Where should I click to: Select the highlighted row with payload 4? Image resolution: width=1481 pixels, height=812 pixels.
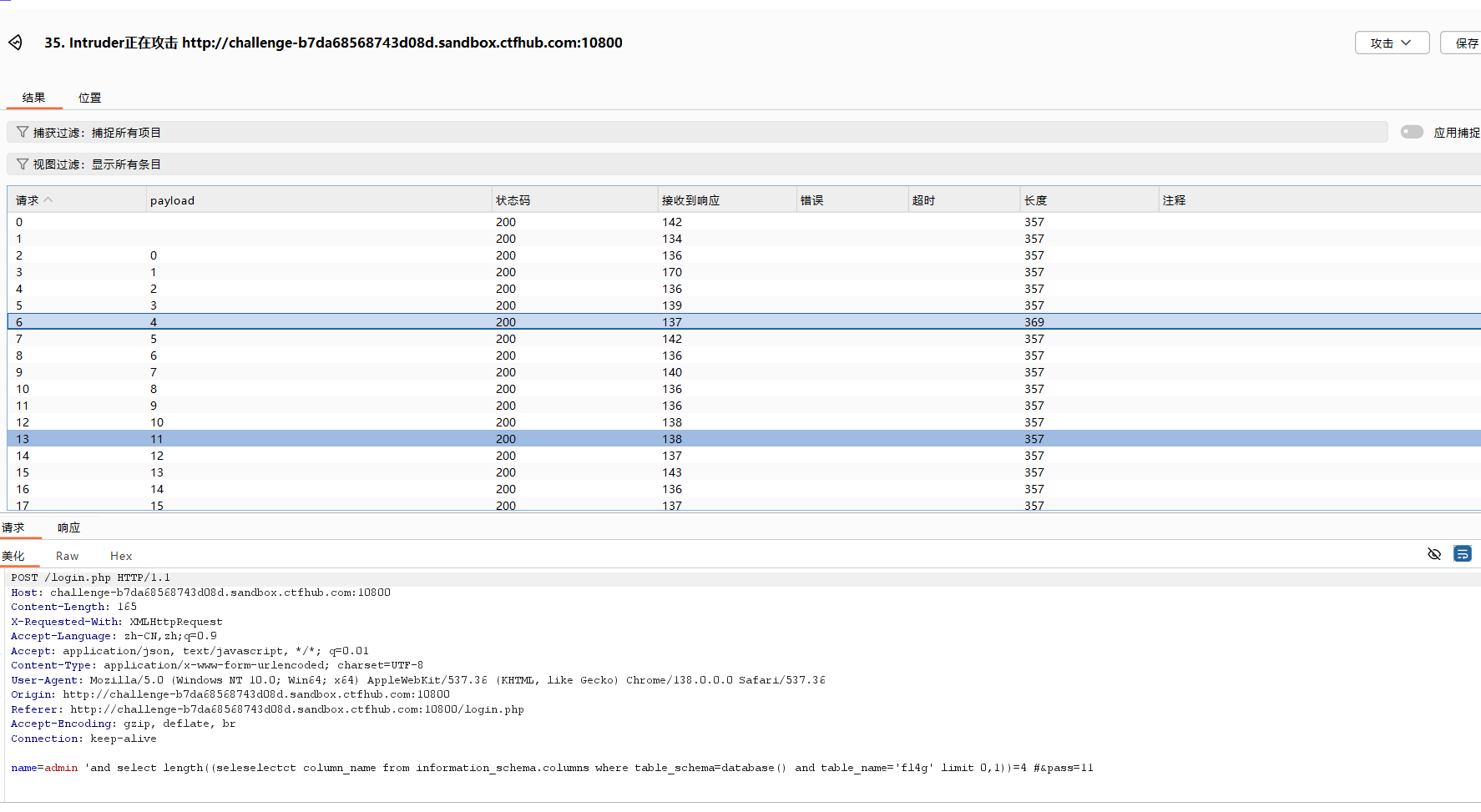pos(334,321)
